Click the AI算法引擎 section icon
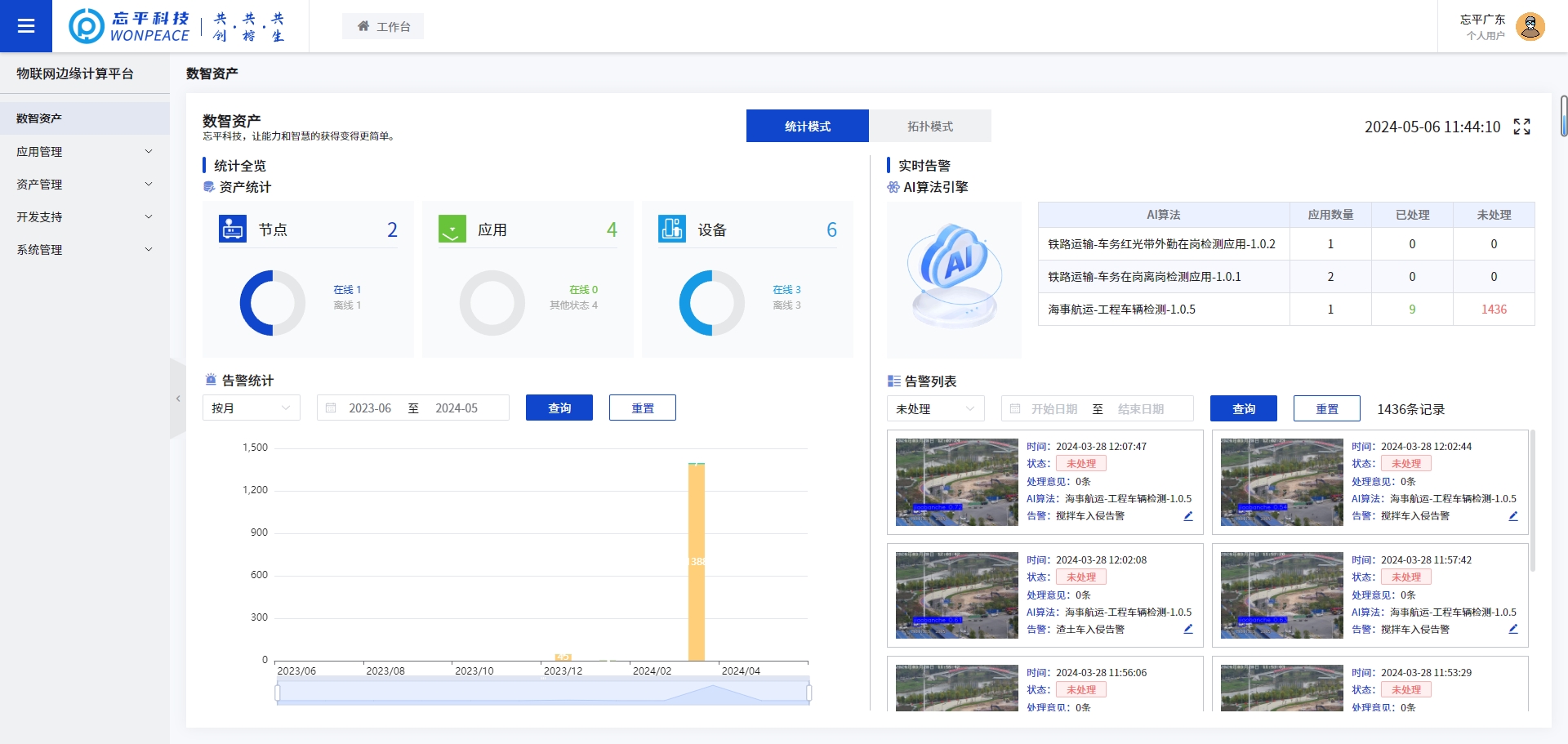 tap(893, 187)
